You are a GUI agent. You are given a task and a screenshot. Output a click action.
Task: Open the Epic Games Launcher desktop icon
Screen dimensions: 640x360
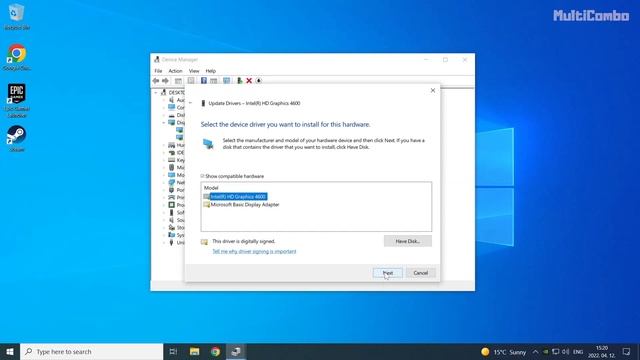click(x=17, y=101)
